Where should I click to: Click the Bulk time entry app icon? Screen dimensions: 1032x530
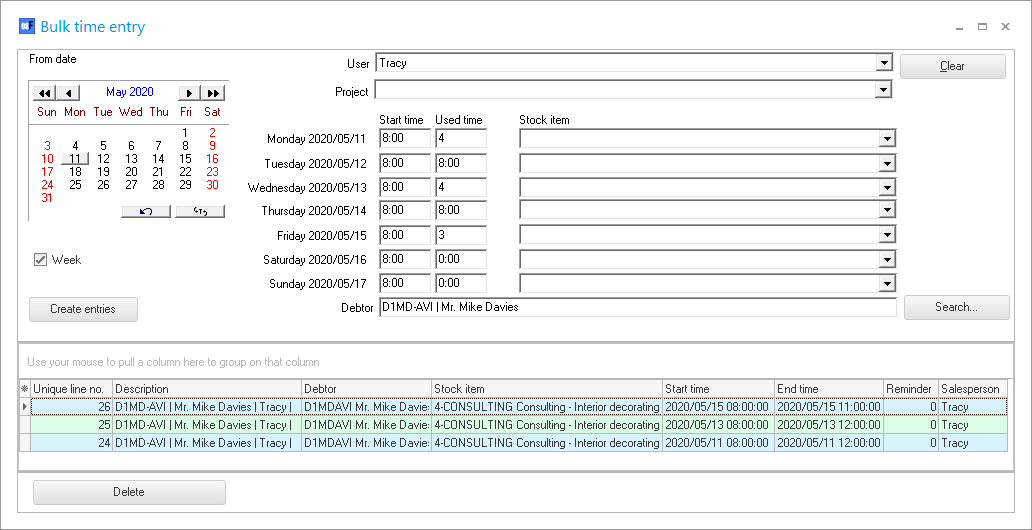click(27, 27)
